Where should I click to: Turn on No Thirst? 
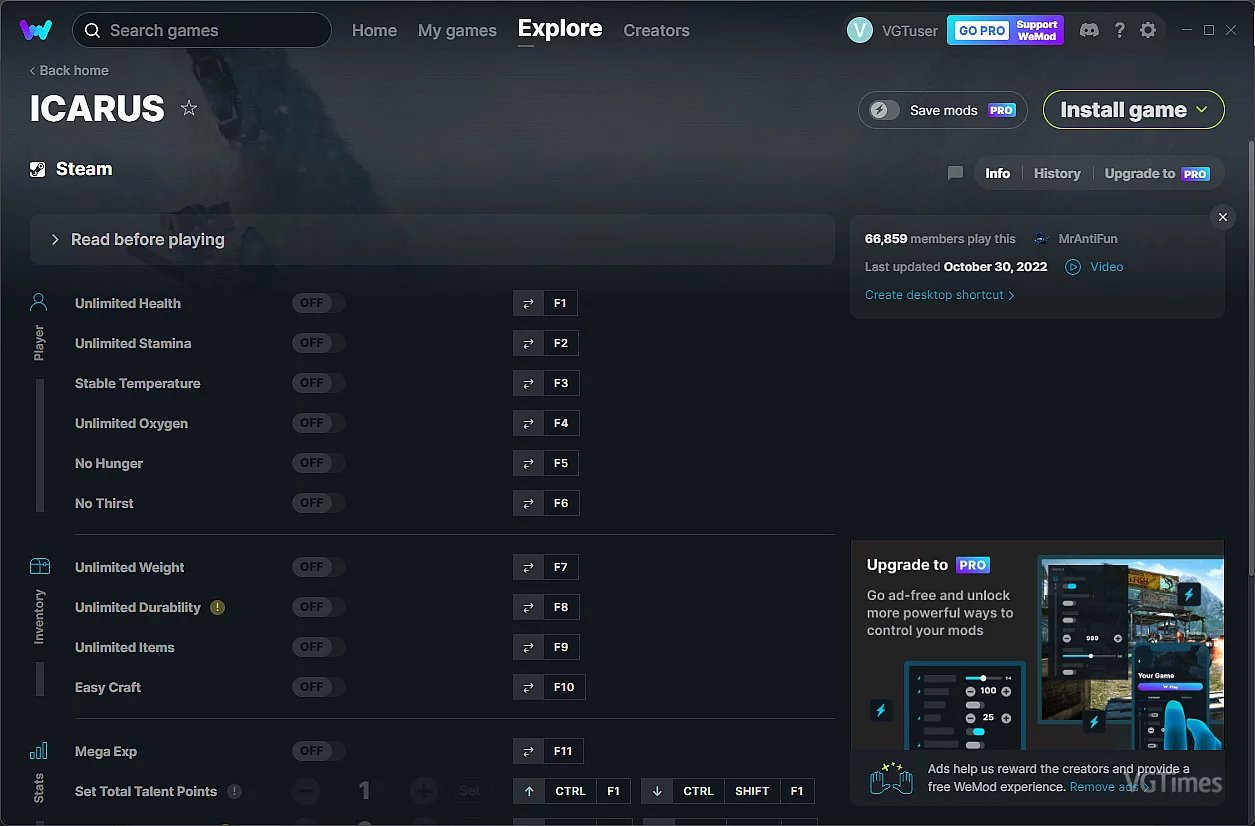[x=318, y=503]
